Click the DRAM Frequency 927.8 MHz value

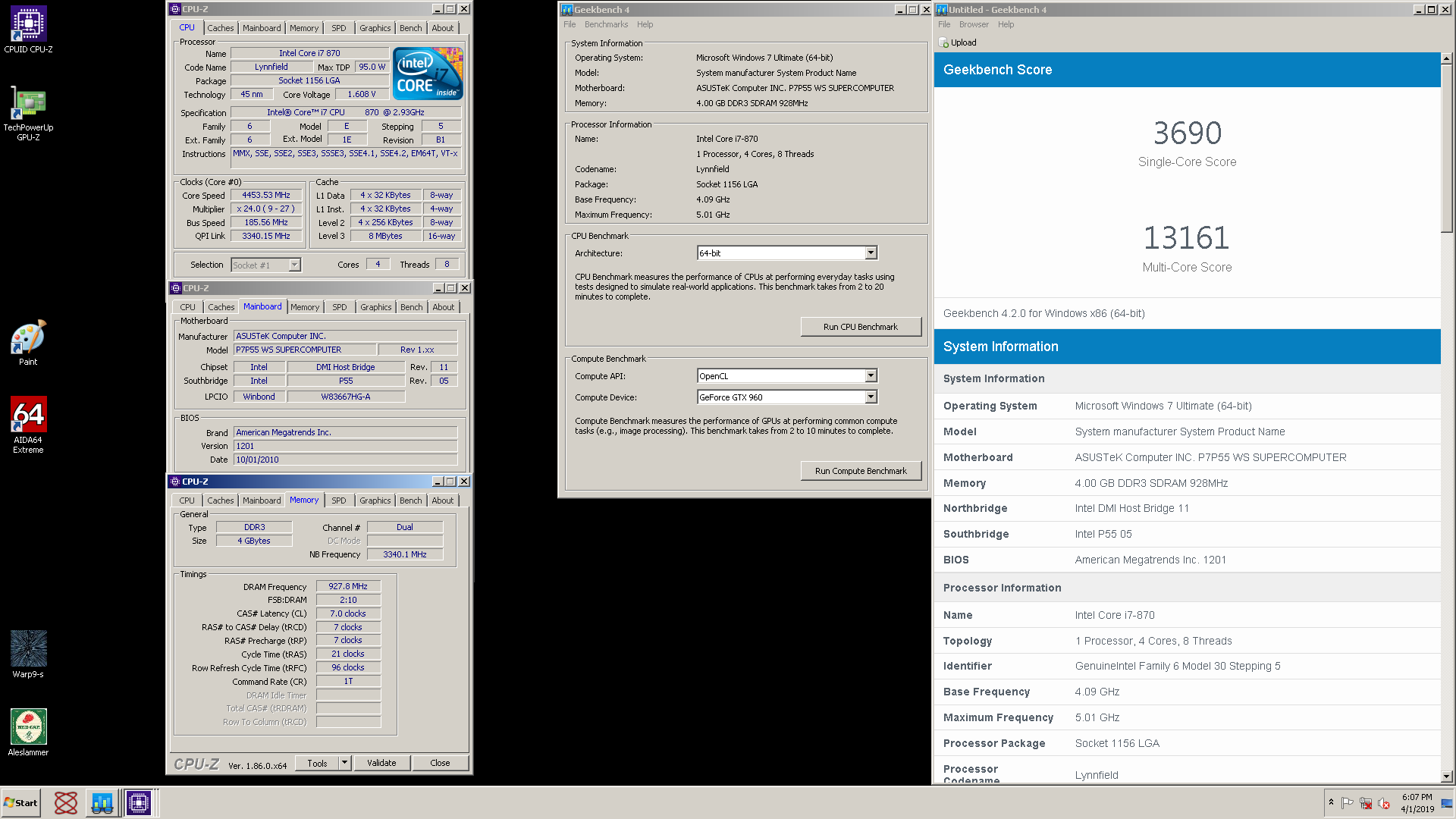(x=348, y=586)
